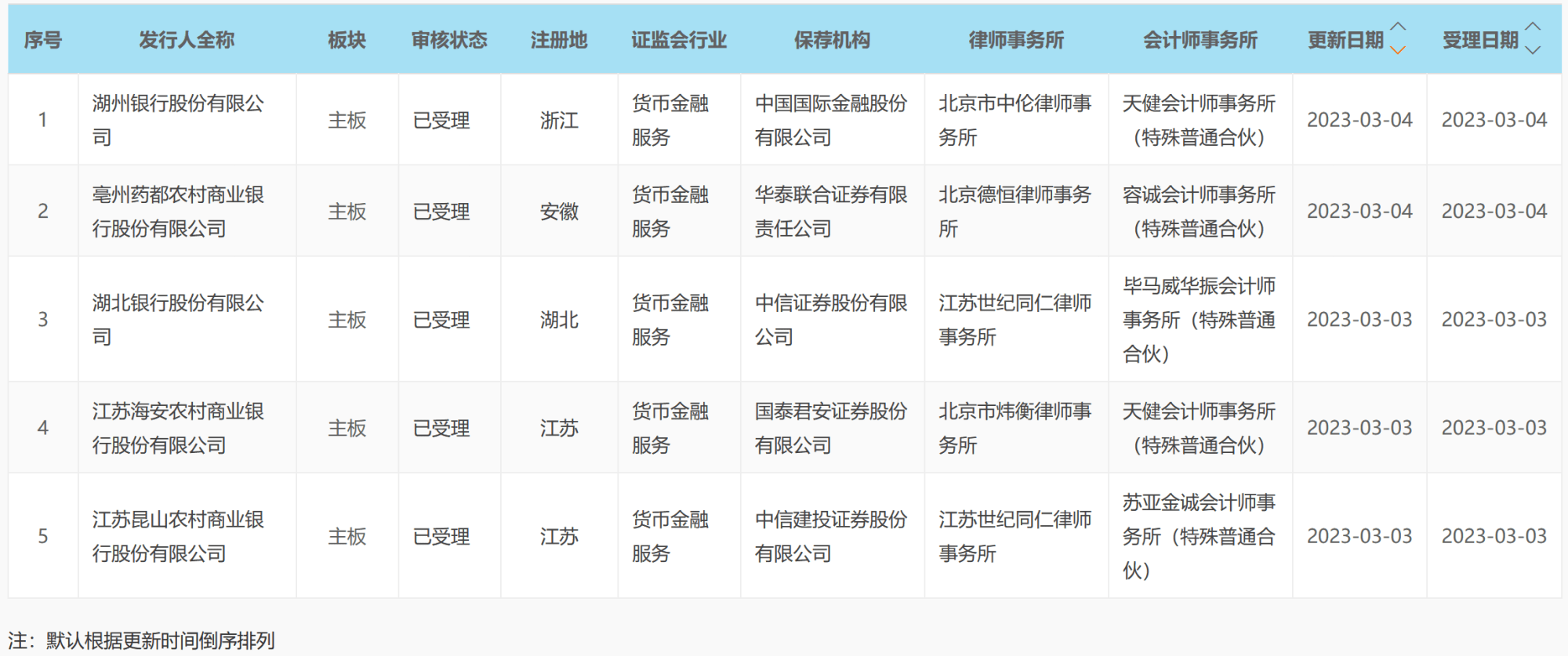Click 主板 cell in 亳州药都 row
Viewport: 1568px width, 656px height.
pyautogui.click(x=347, y=212)
